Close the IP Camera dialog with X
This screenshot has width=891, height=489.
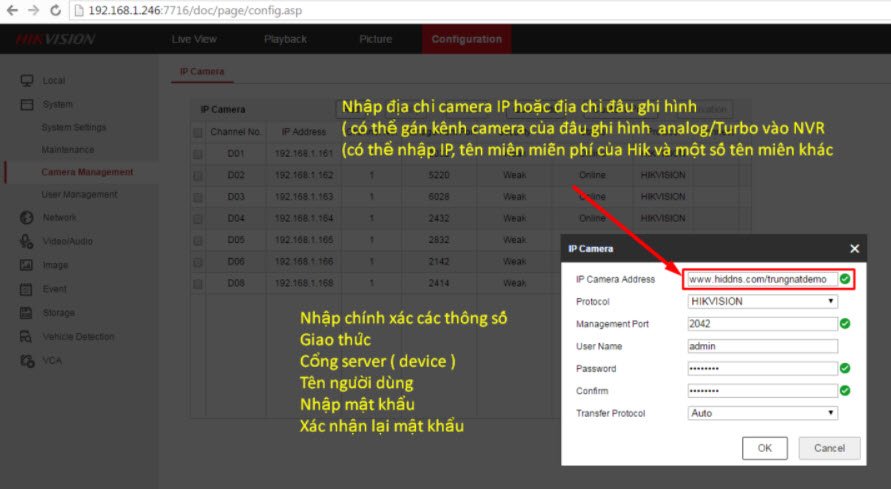(x=854, y=248)
